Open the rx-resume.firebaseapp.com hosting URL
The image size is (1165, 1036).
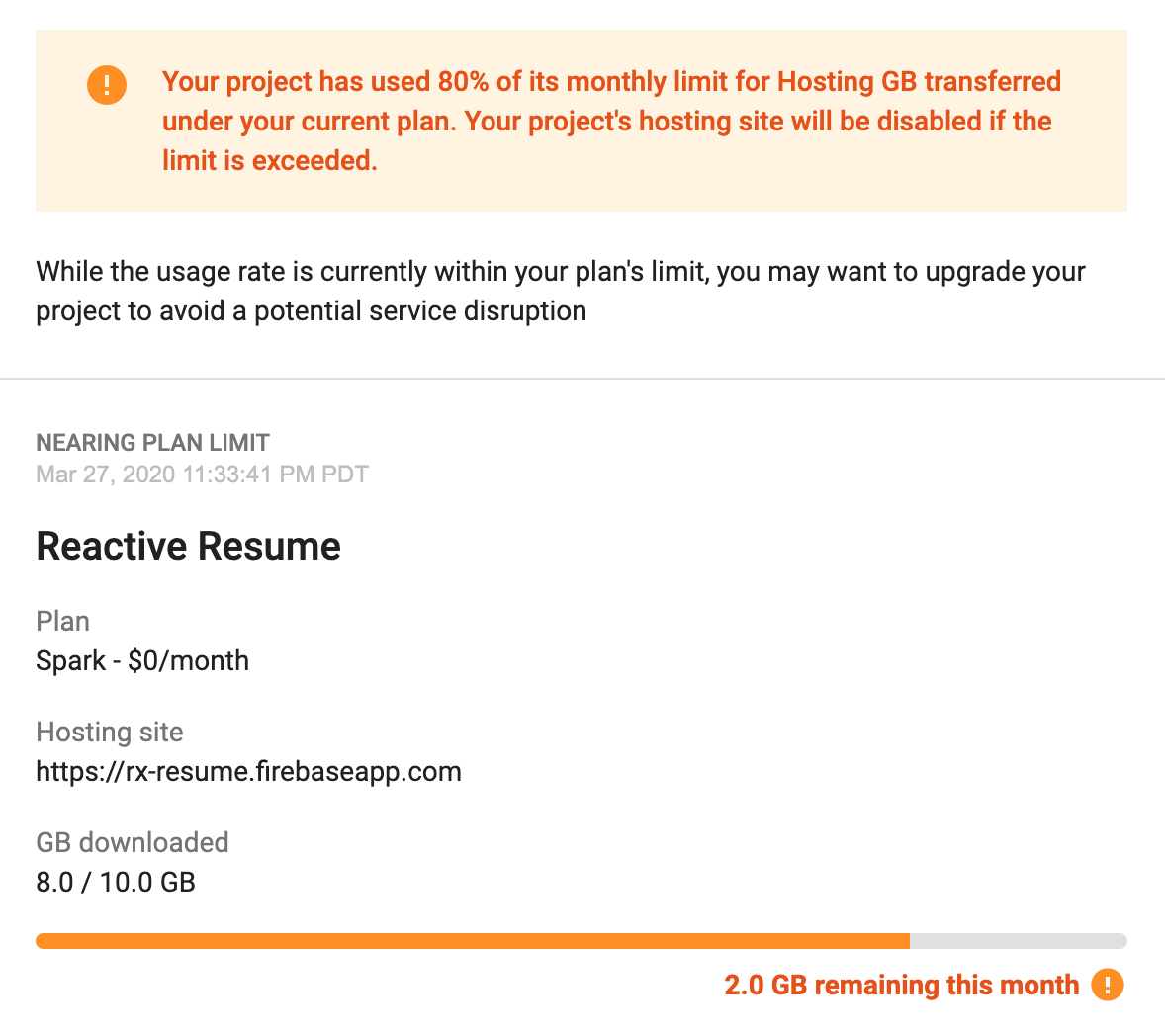248,772
